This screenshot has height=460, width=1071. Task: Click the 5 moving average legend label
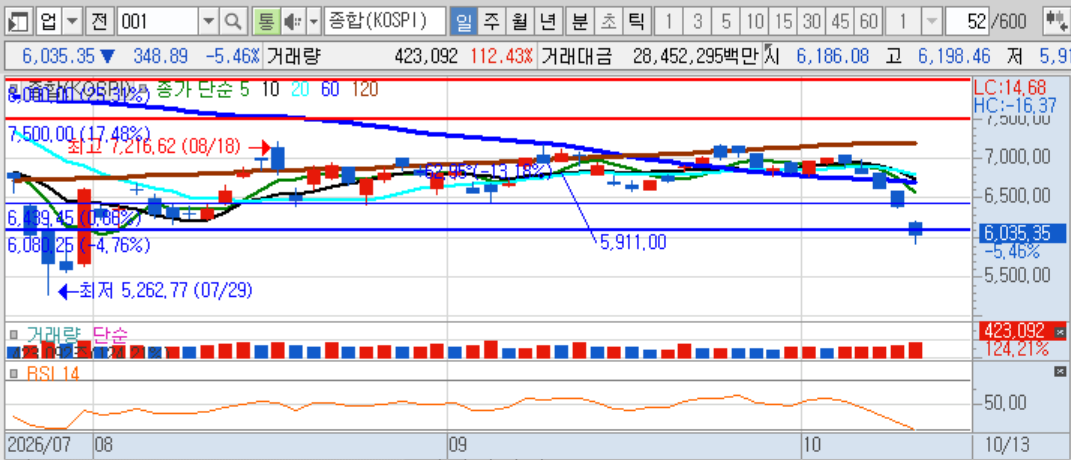tap(245, 89)
